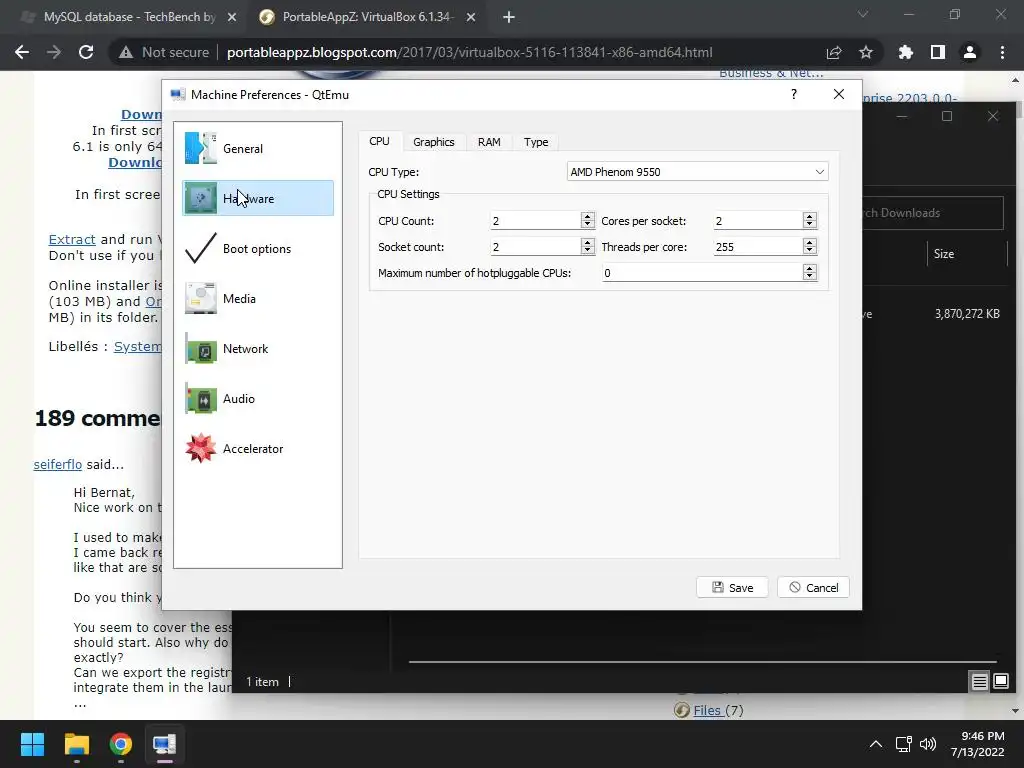Screen dimensions: 1024x768
Task: Open the General preferences section
Action: [x=257, y=148]
